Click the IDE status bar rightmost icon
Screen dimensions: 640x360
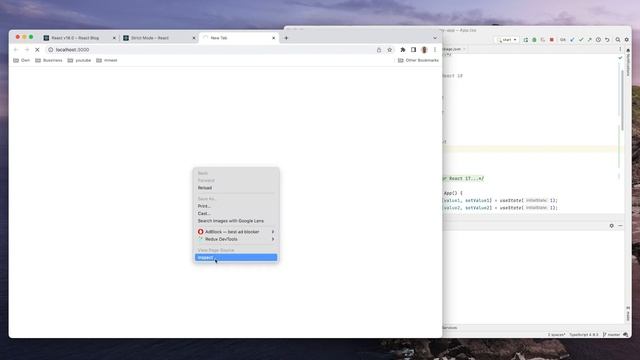(x=626, y=335)
